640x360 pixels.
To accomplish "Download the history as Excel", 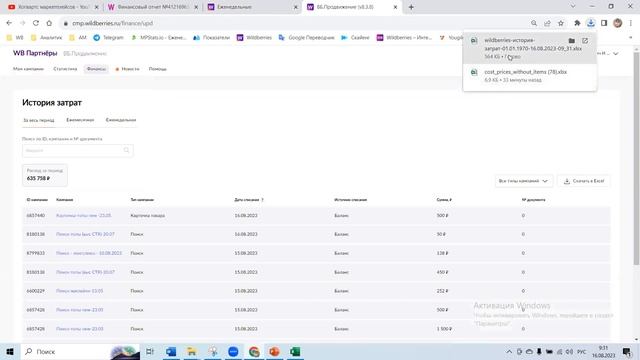I will coord(584,181).
